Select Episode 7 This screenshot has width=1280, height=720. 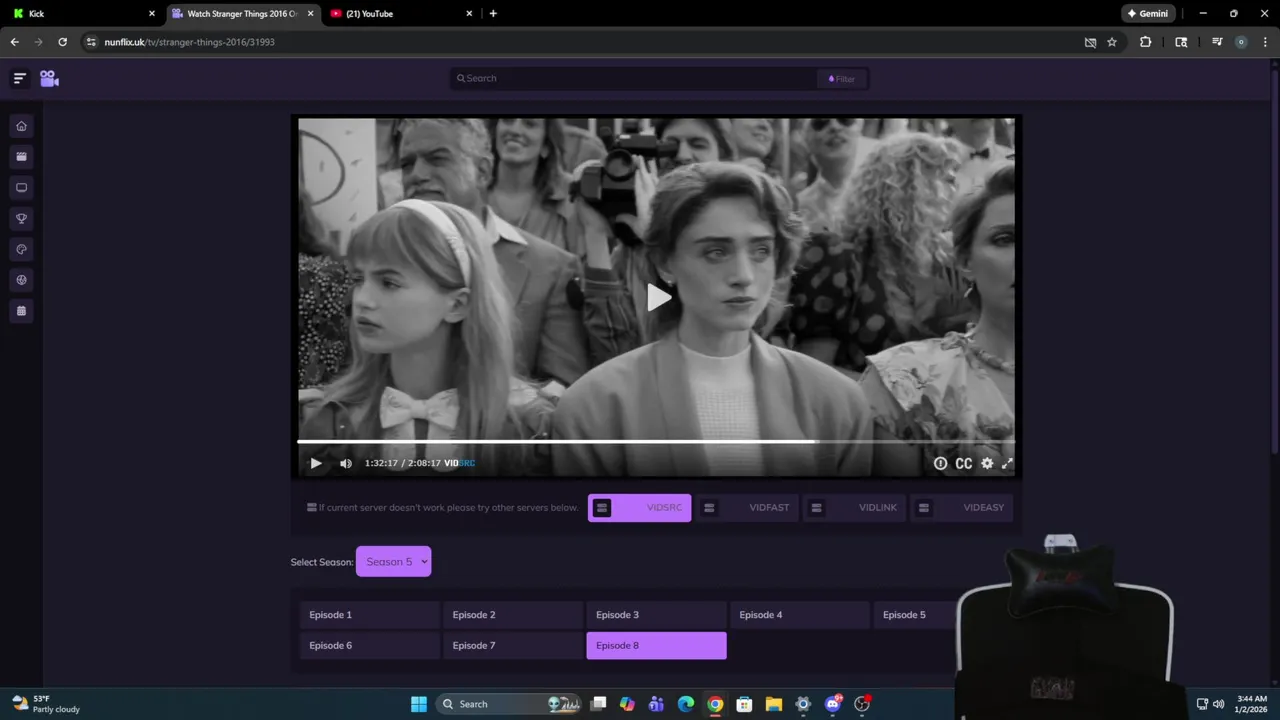point(512,646)
